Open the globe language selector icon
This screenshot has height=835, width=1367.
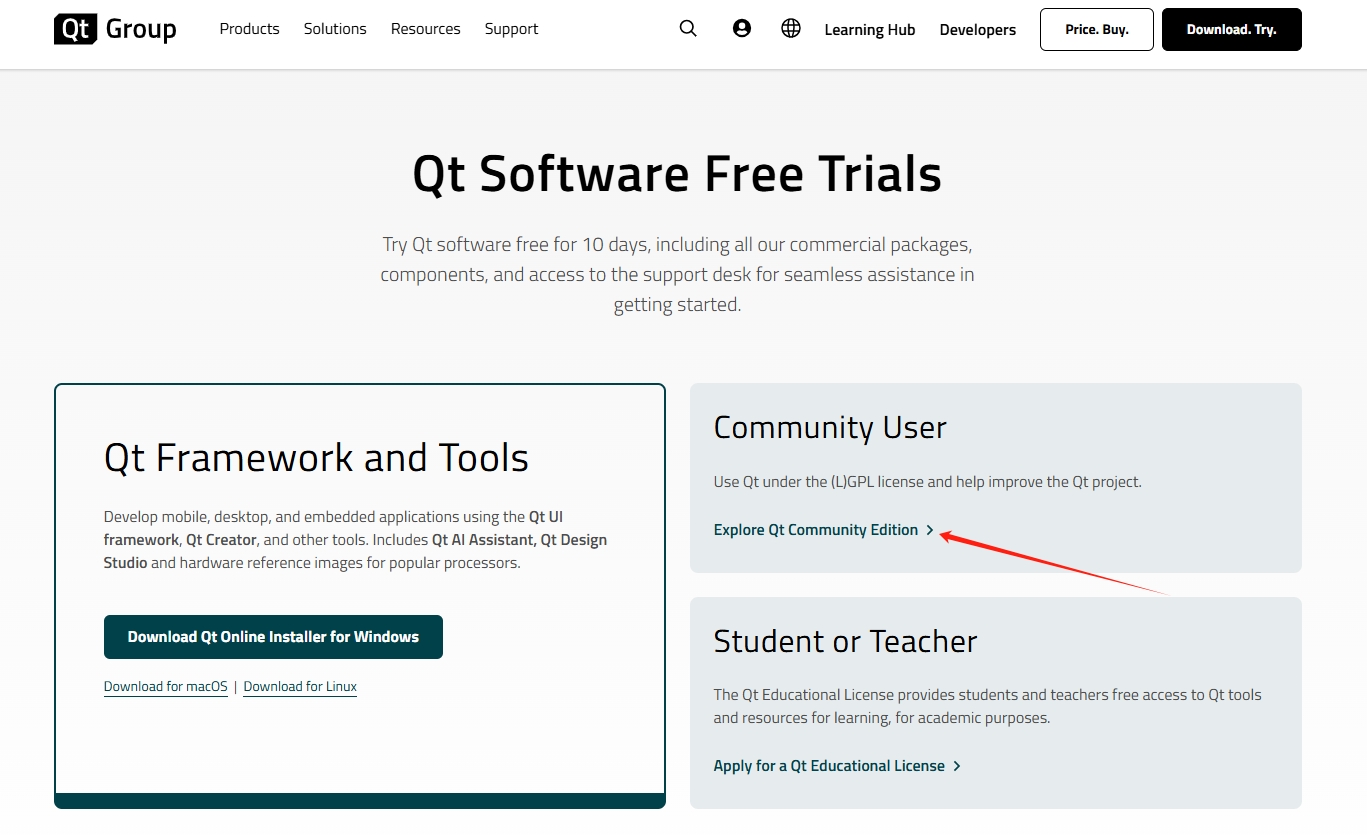[791, 29]
